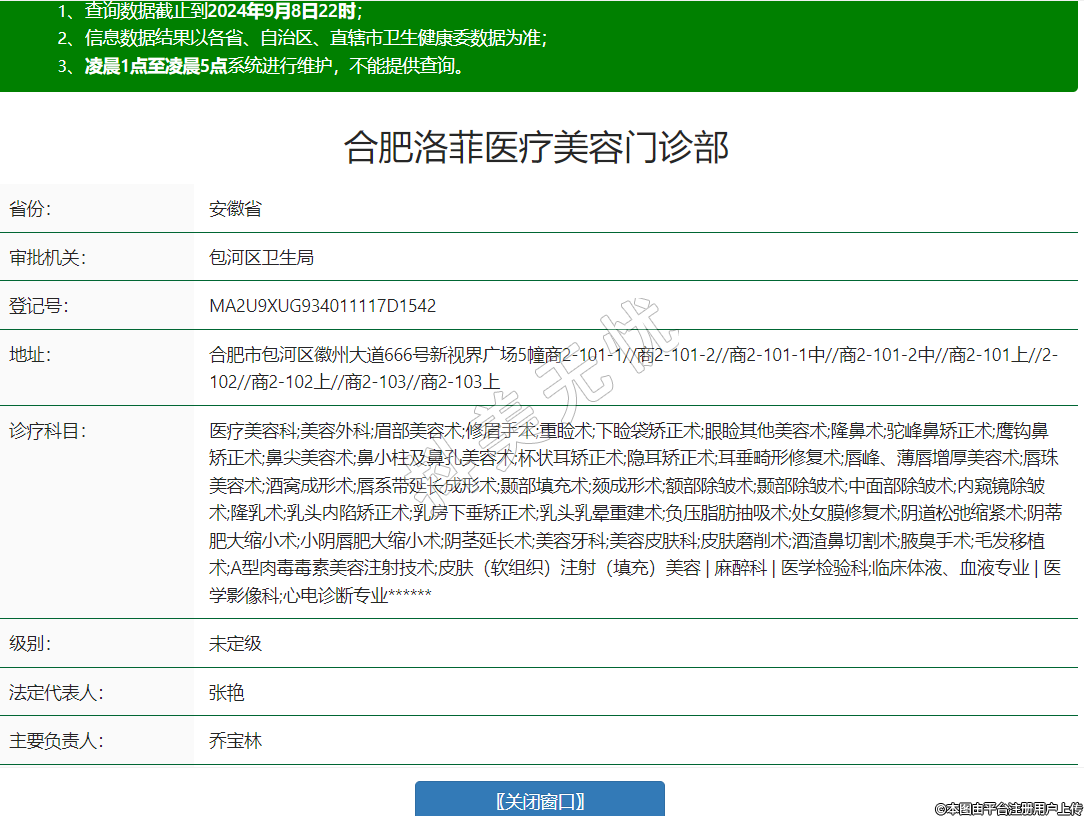Click the clinic title 合肥洛菲医疗美容门诊部
1084x816 pixels.
pyautogui.click(x=536, y=147)
